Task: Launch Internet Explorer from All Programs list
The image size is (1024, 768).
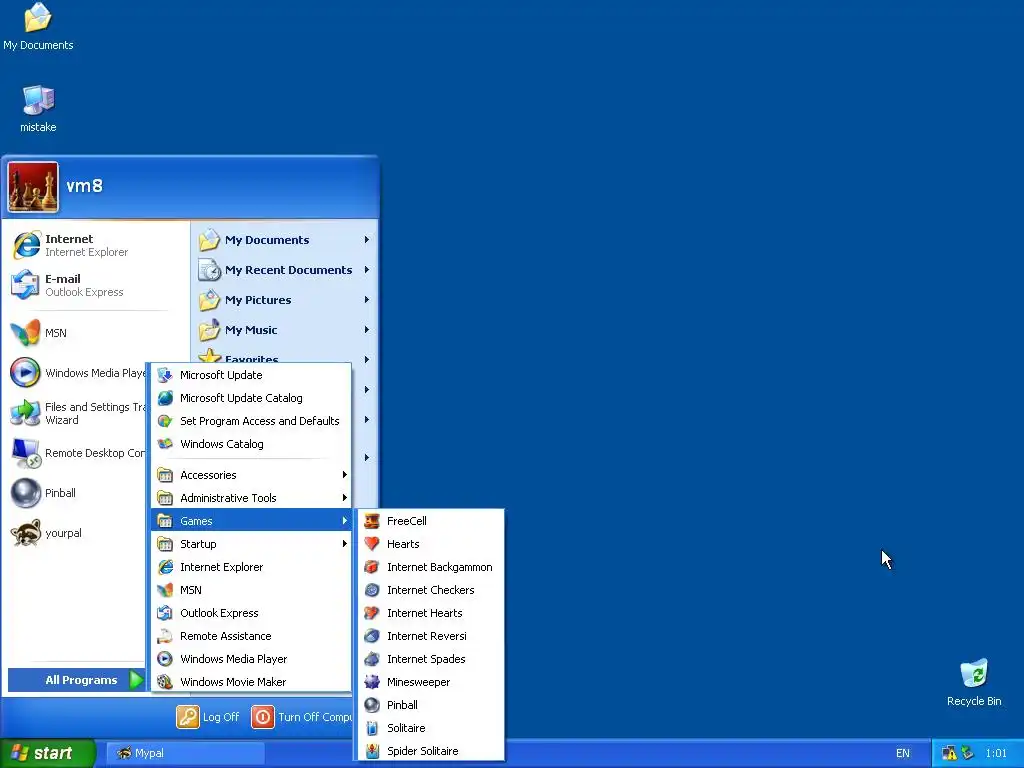Action: (251, 567)
